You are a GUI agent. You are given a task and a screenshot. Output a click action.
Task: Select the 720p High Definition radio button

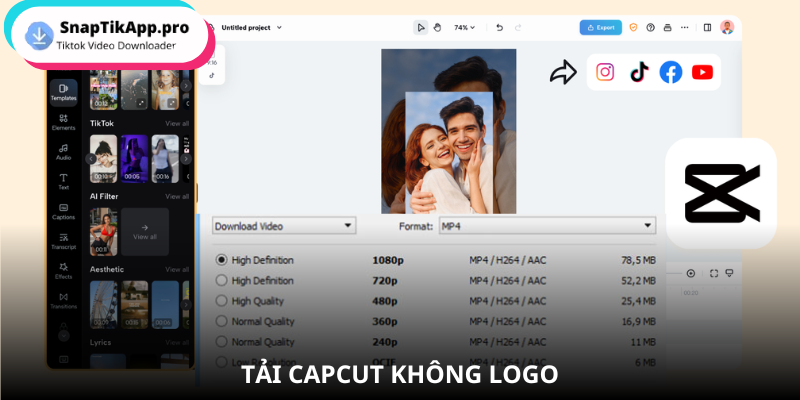click(221, 280)
